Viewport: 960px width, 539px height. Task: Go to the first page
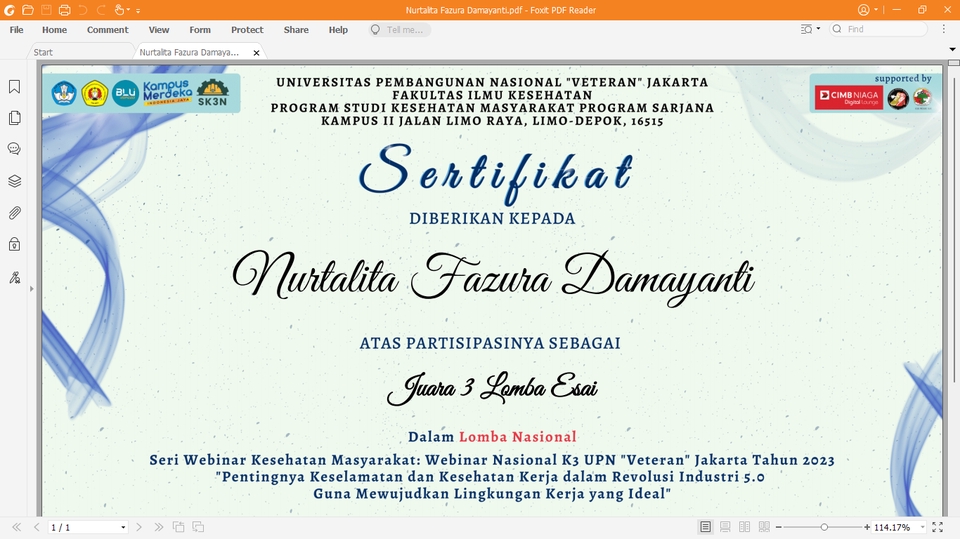coord(17,527)
